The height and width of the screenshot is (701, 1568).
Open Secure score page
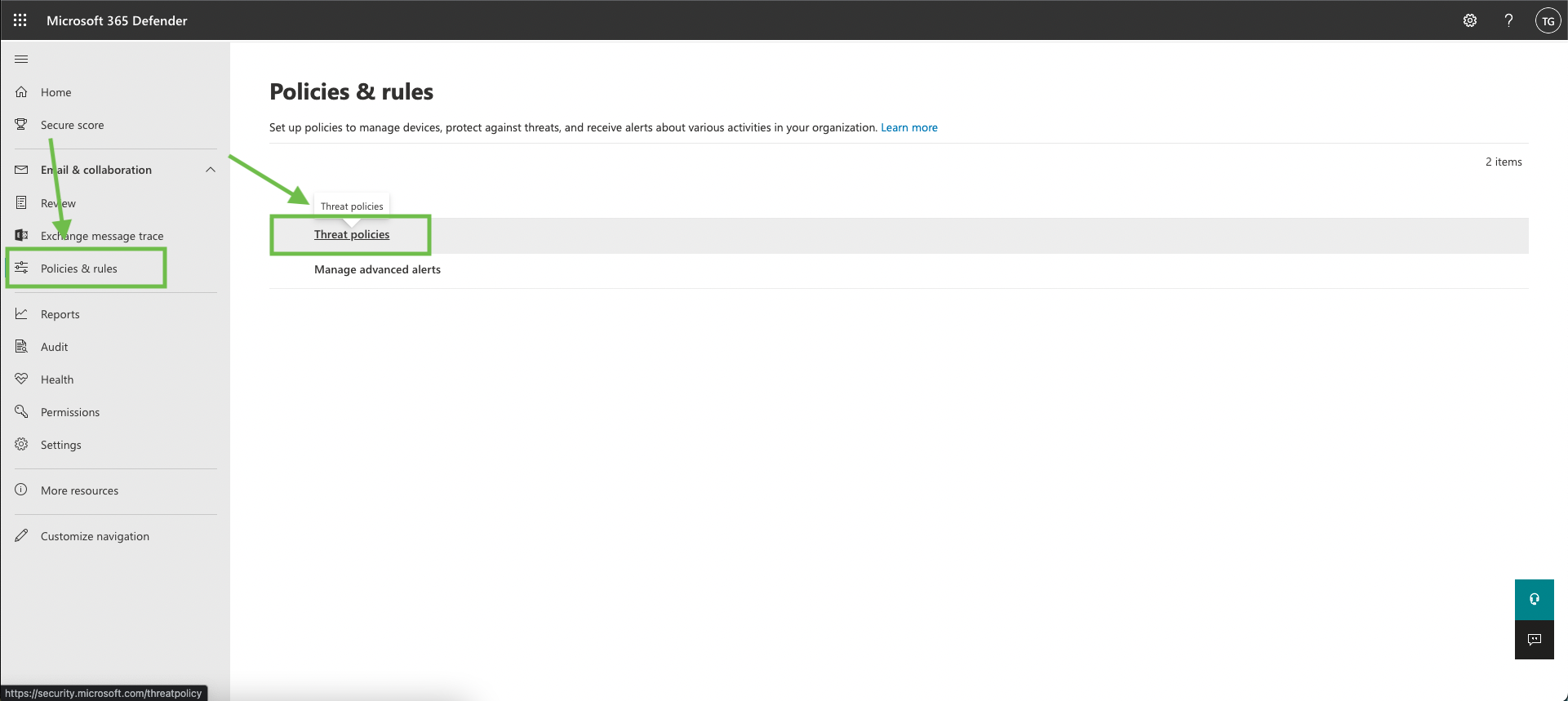click(x=72, y=125)
